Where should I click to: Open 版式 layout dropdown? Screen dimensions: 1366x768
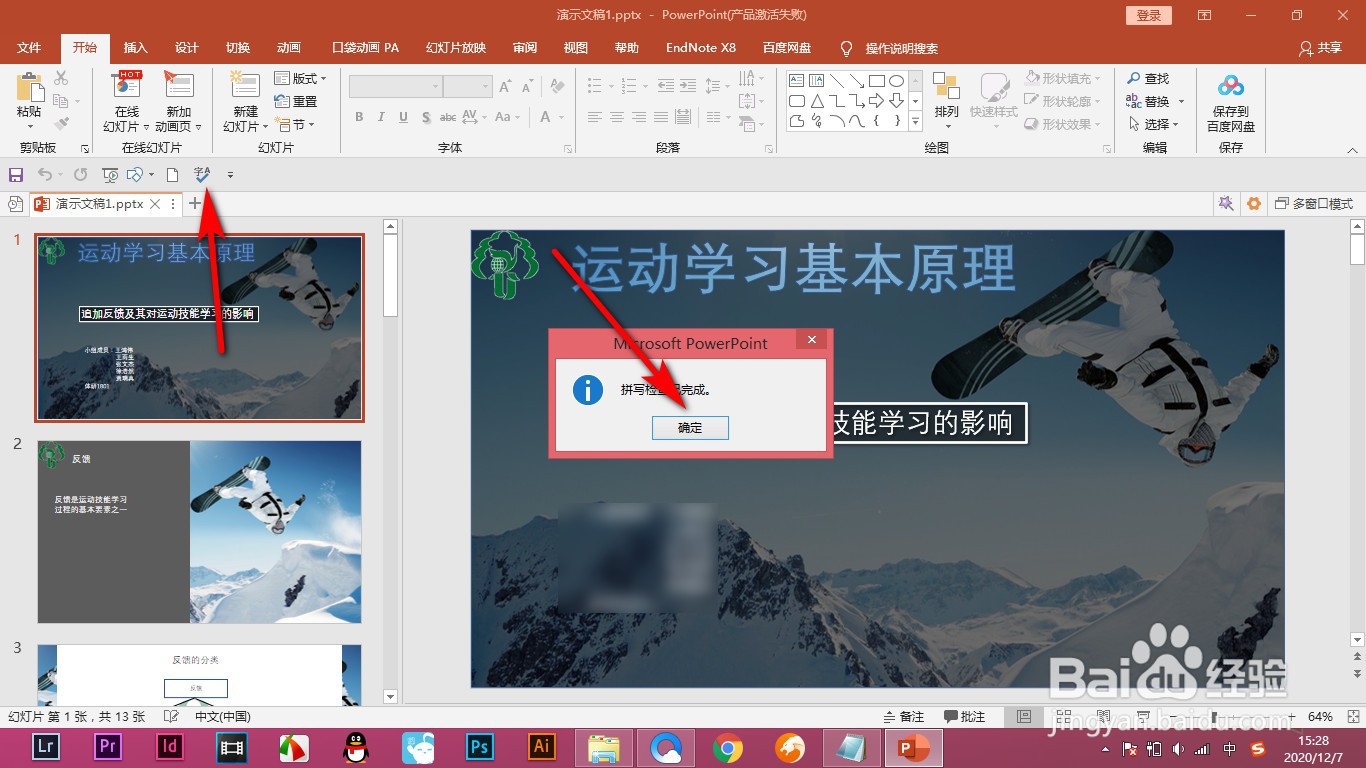[301, 79]
